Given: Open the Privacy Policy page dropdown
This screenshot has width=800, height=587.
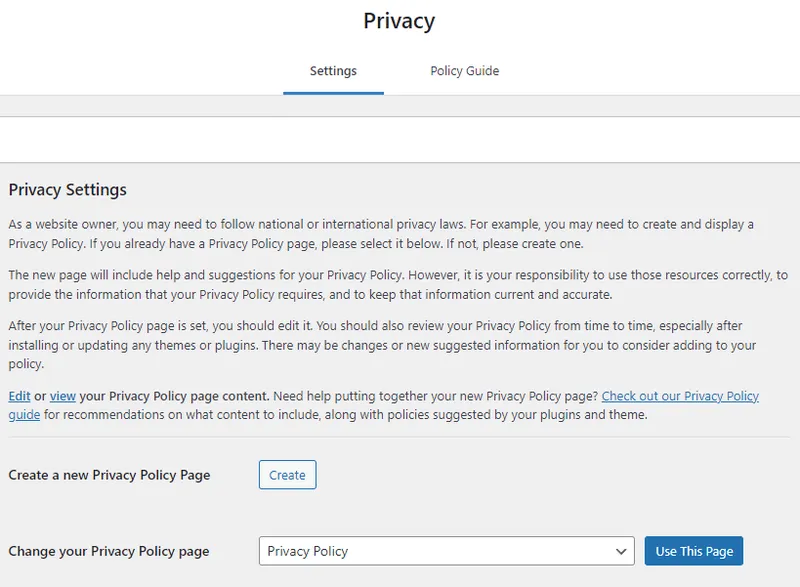Looking at the screenshot, I should pyautogui.click(x=446, y=551).
